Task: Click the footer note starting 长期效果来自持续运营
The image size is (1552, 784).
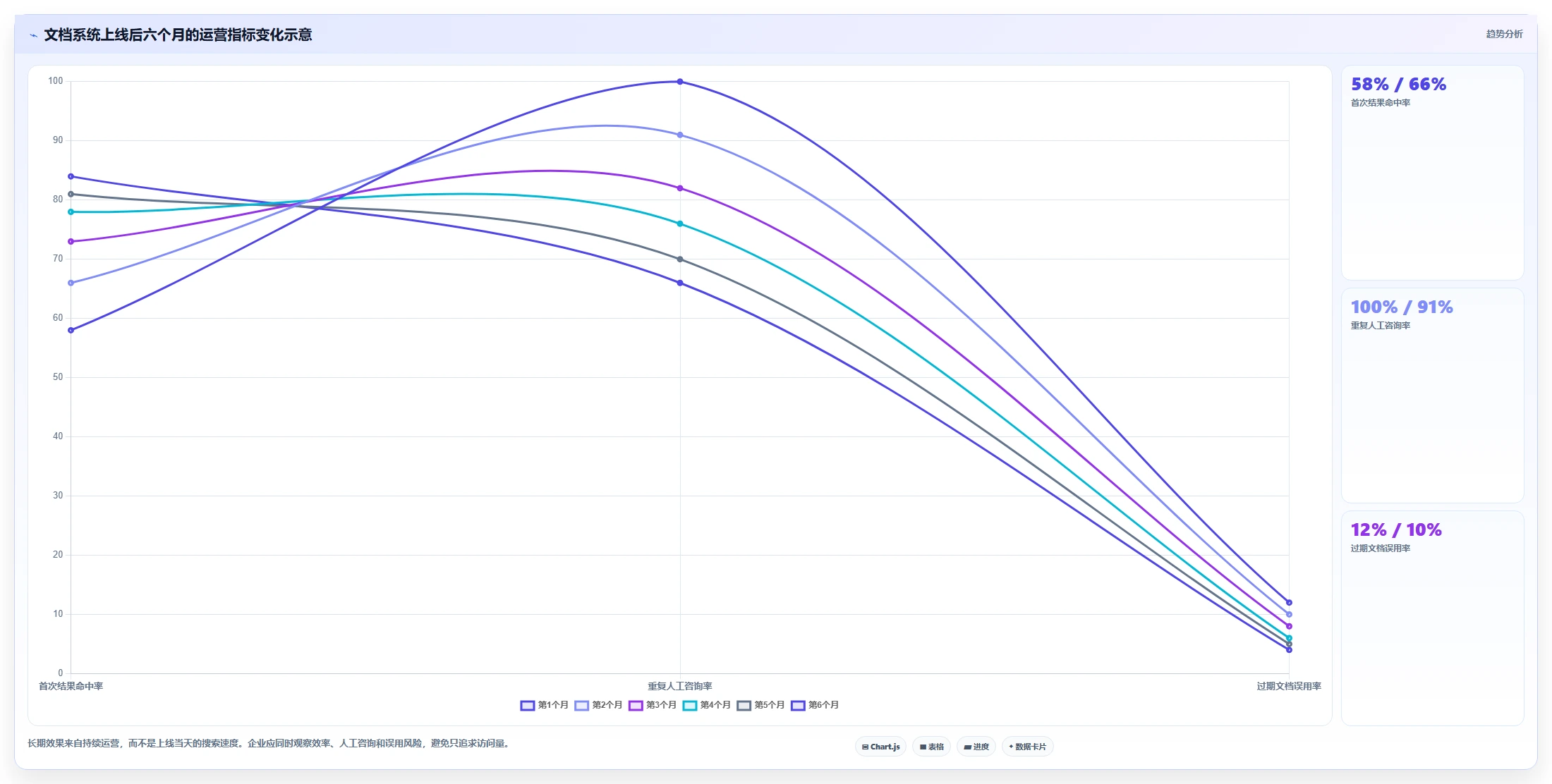Action: coord(269,743)
